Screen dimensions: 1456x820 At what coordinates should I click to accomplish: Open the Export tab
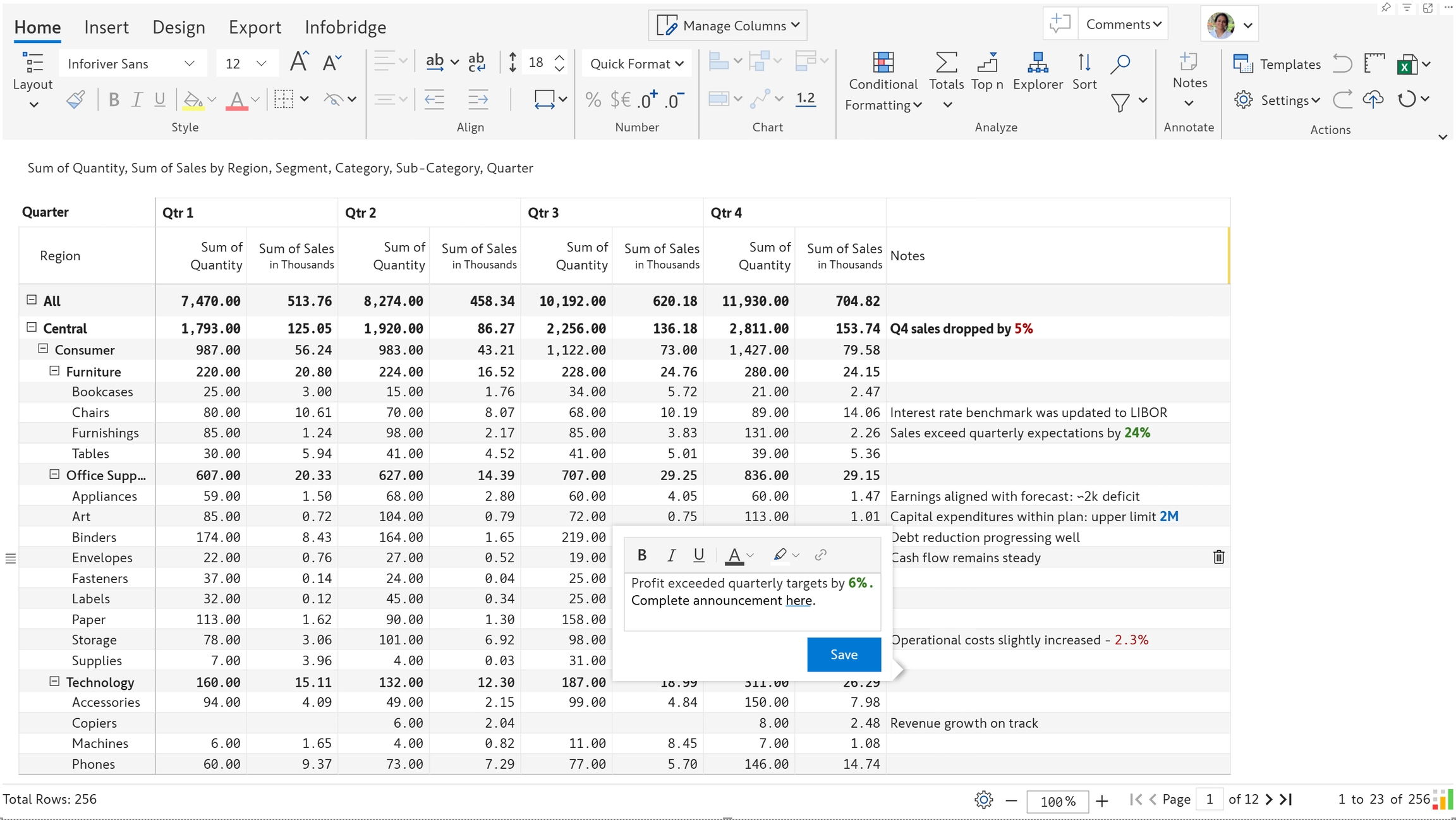click(255, 27)
